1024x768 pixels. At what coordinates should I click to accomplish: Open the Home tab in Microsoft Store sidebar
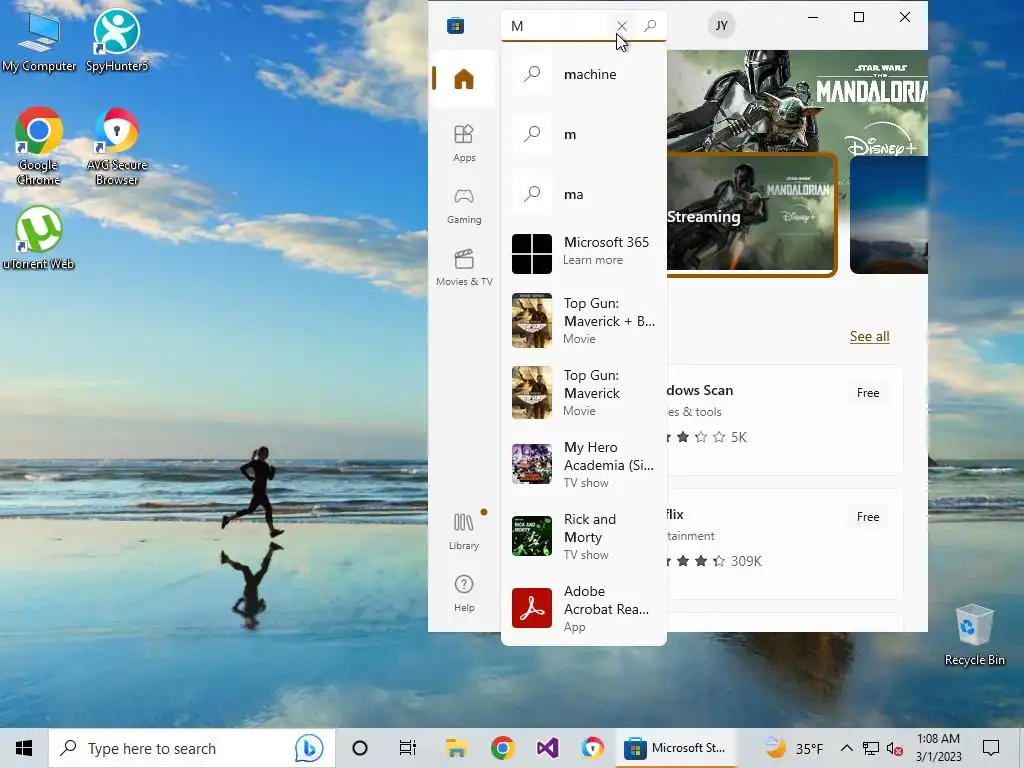(464, 79)
